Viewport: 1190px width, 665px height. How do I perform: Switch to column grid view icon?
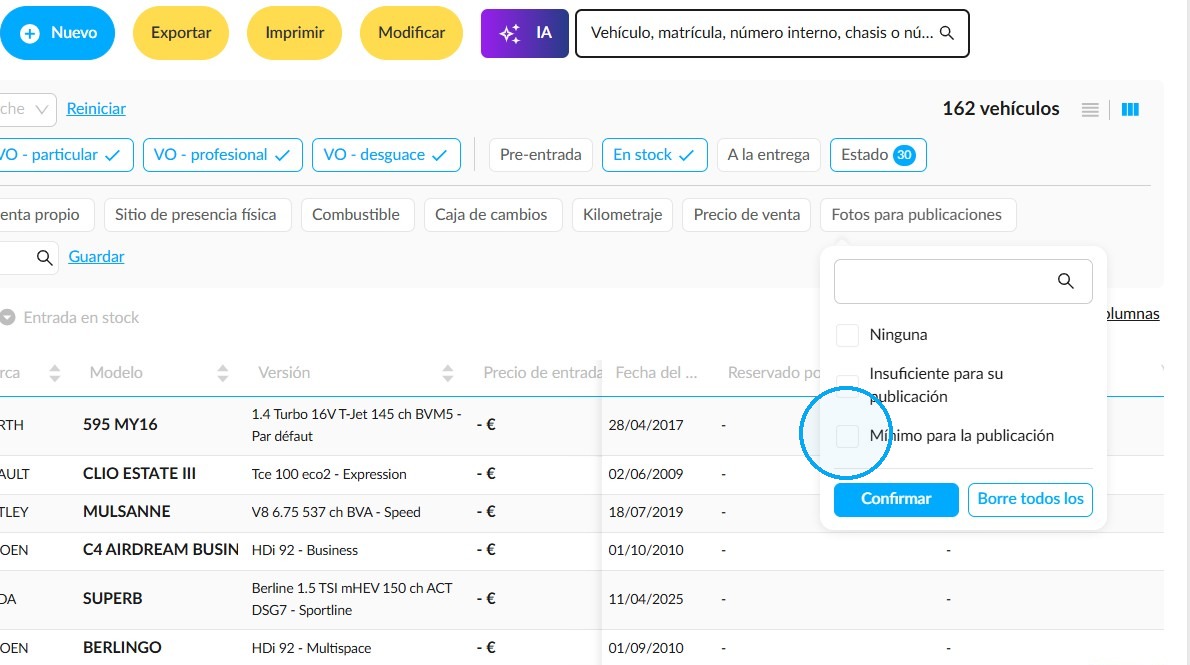click(1130, 109)
